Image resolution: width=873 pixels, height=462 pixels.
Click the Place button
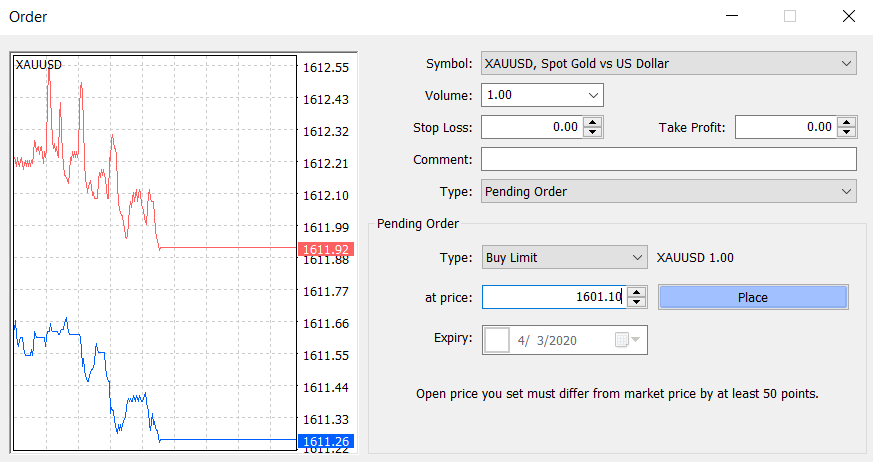(x=753, y=297)
